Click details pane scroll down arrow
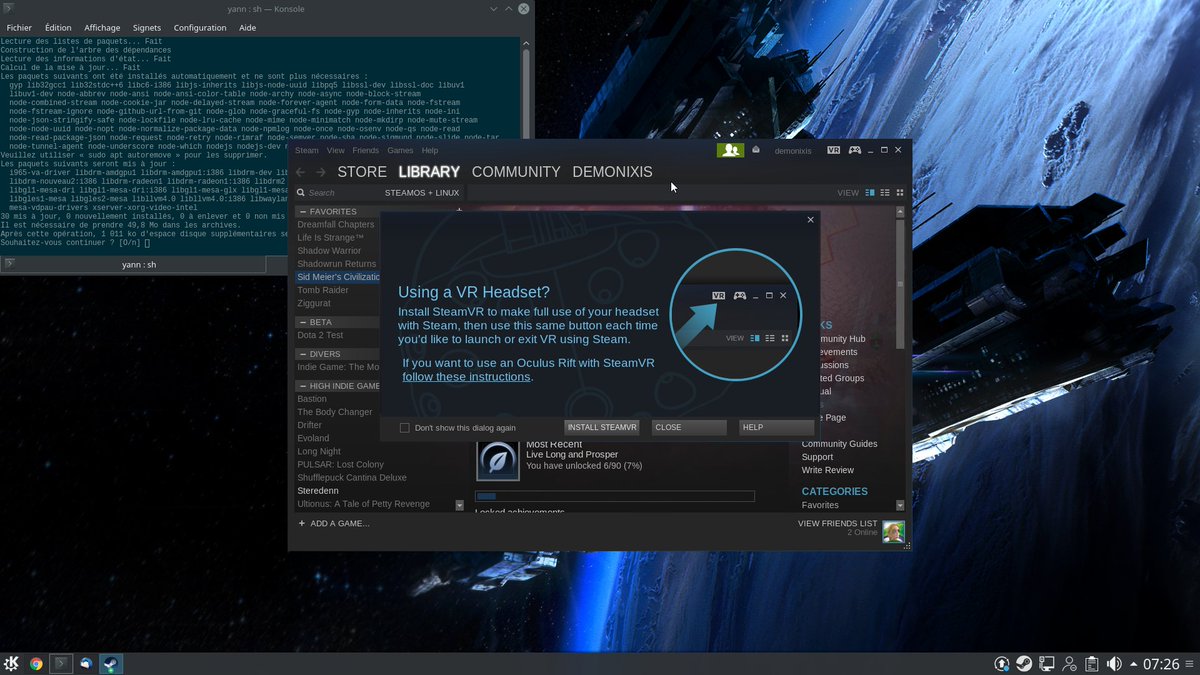1200x675 pixels. [x=900, y=506]
